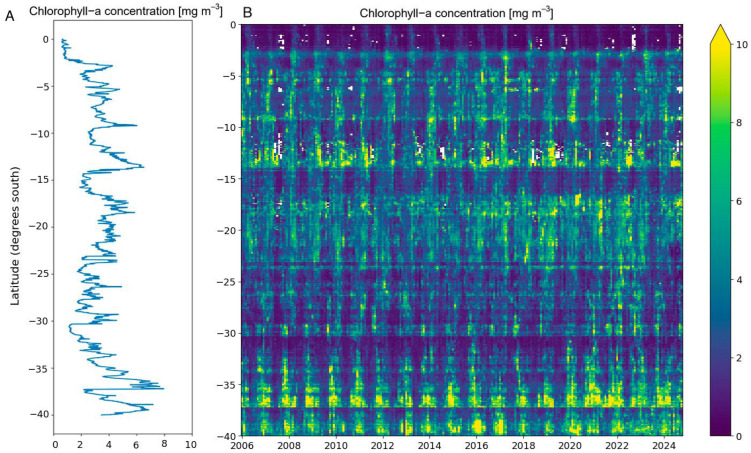Screen dimensions: 751x453
Task: Click panel B's latitude tick label −10
Action: click(227, 127)
